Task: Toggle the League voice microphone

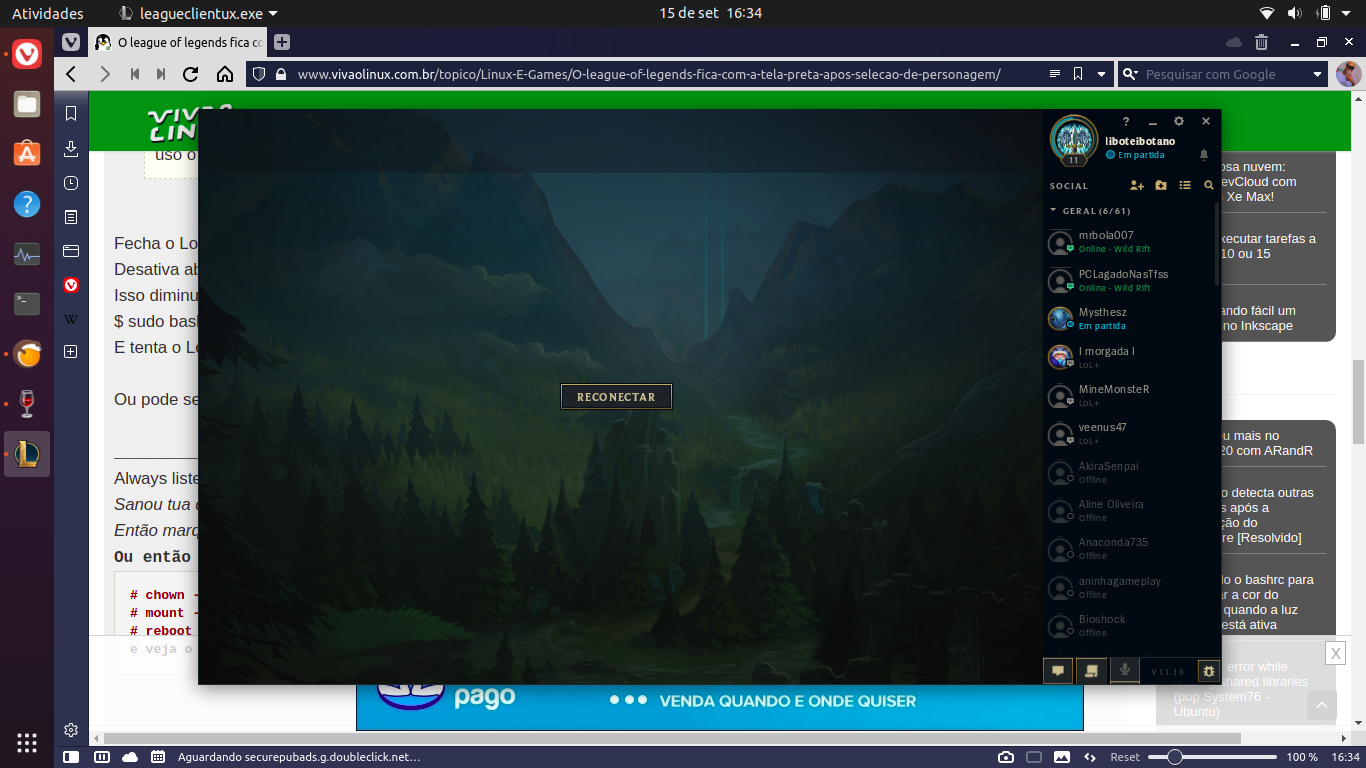Action: (1125, 671)
